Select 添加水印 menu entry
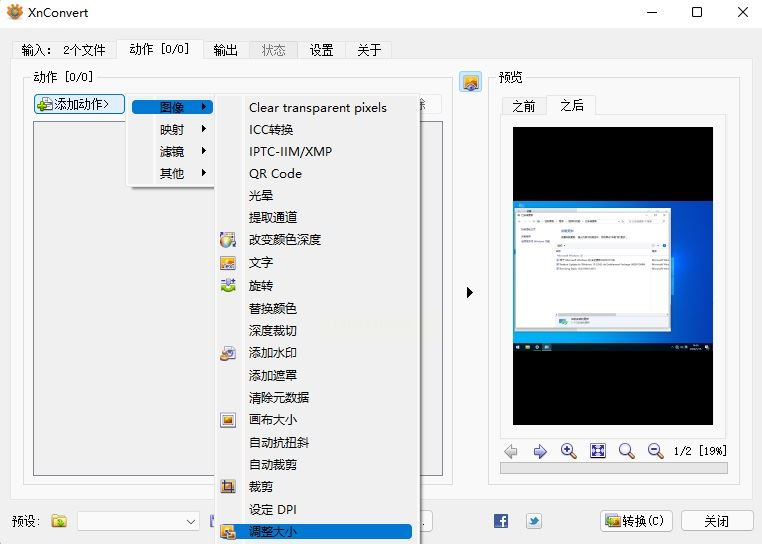762x544 pixels. coord(272,353)
